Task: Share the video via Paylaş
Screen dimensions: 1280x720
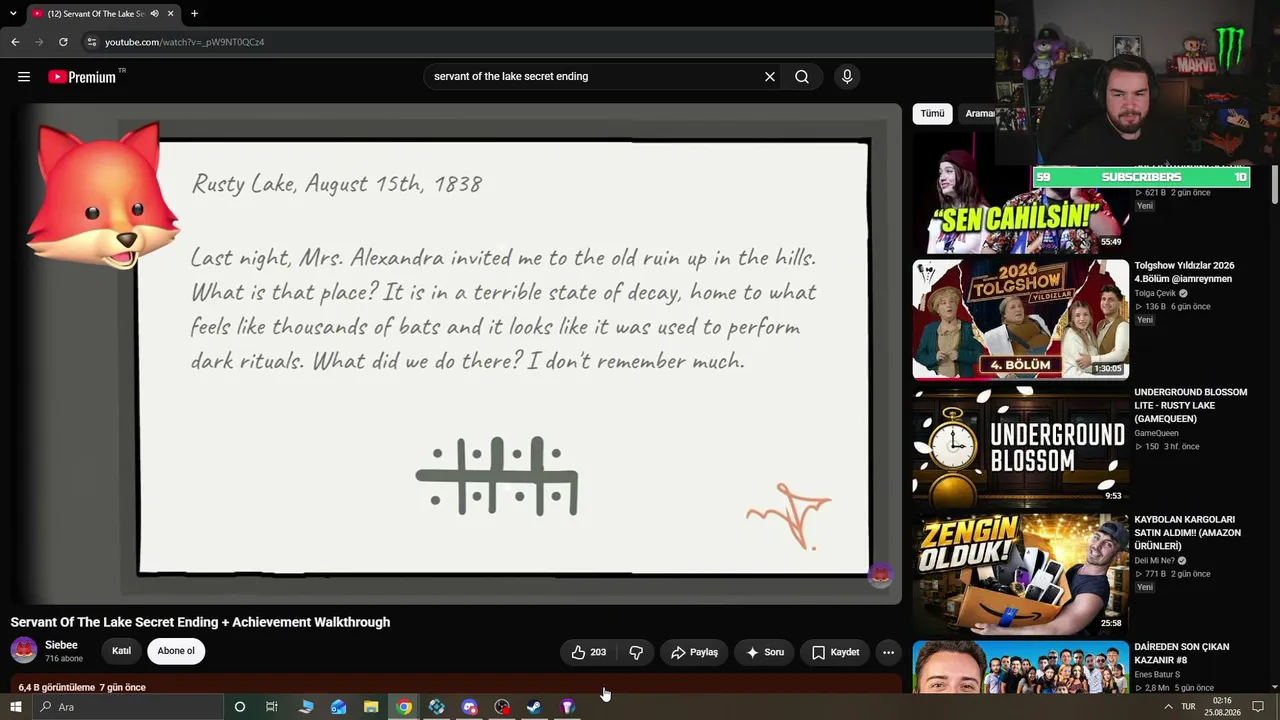Action: point(694,652)
